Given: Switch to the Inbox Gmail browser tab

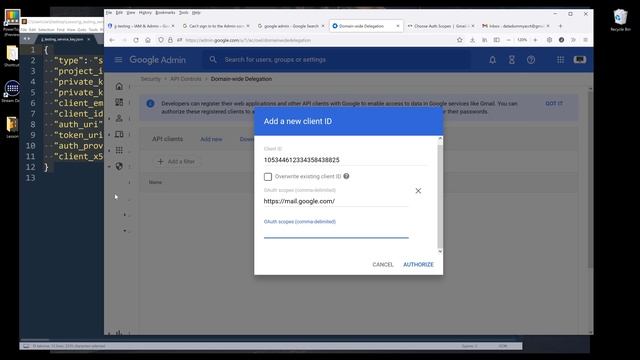Looking at the screenshot, I should point(515,26).
